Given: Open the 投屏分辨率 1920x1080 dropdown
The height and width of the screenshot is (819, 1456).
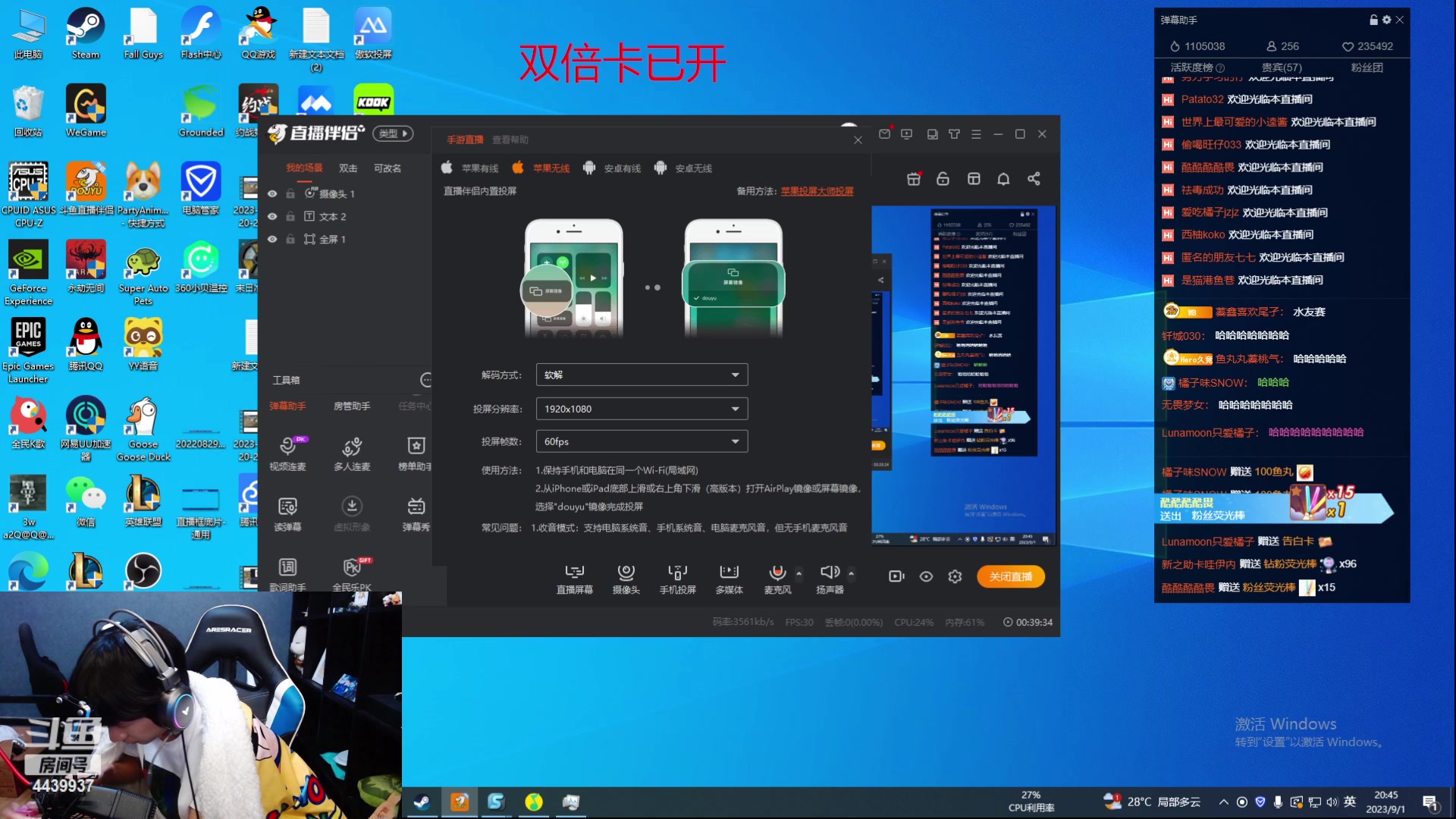Looking at the screenshot, I should [642, 409].
